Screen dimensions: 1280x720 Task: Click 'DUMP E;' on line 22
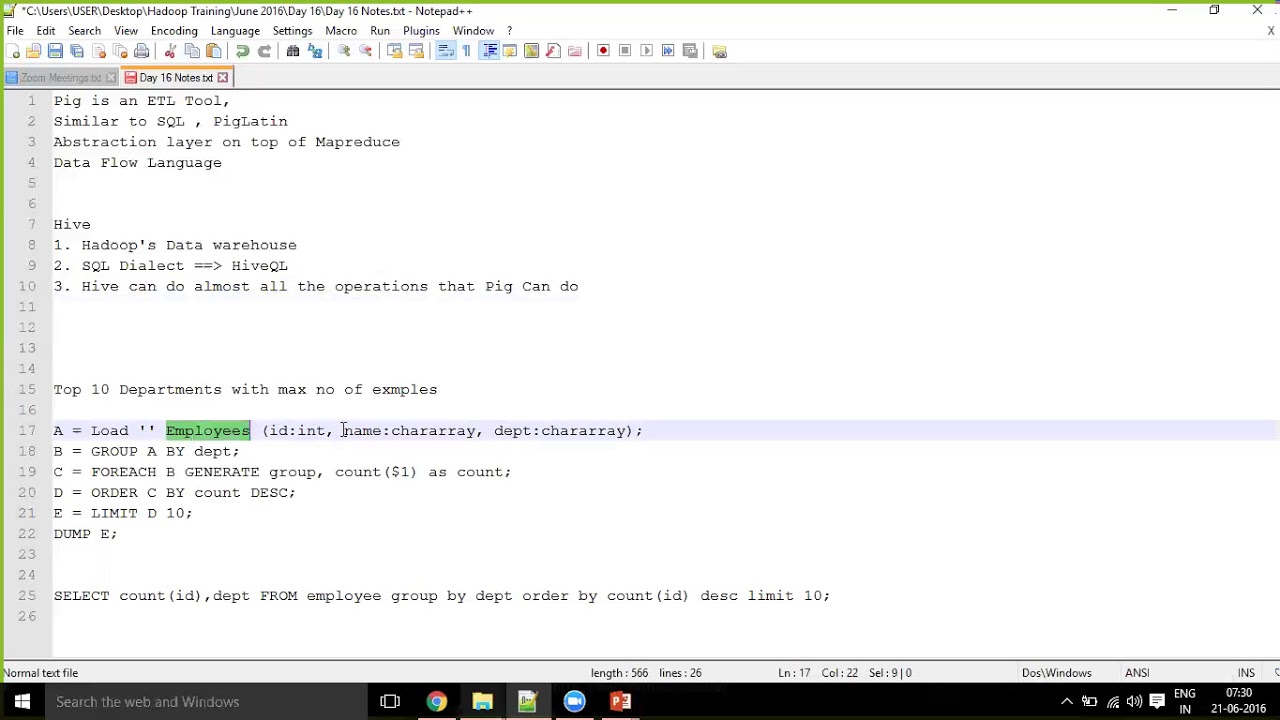85,534
